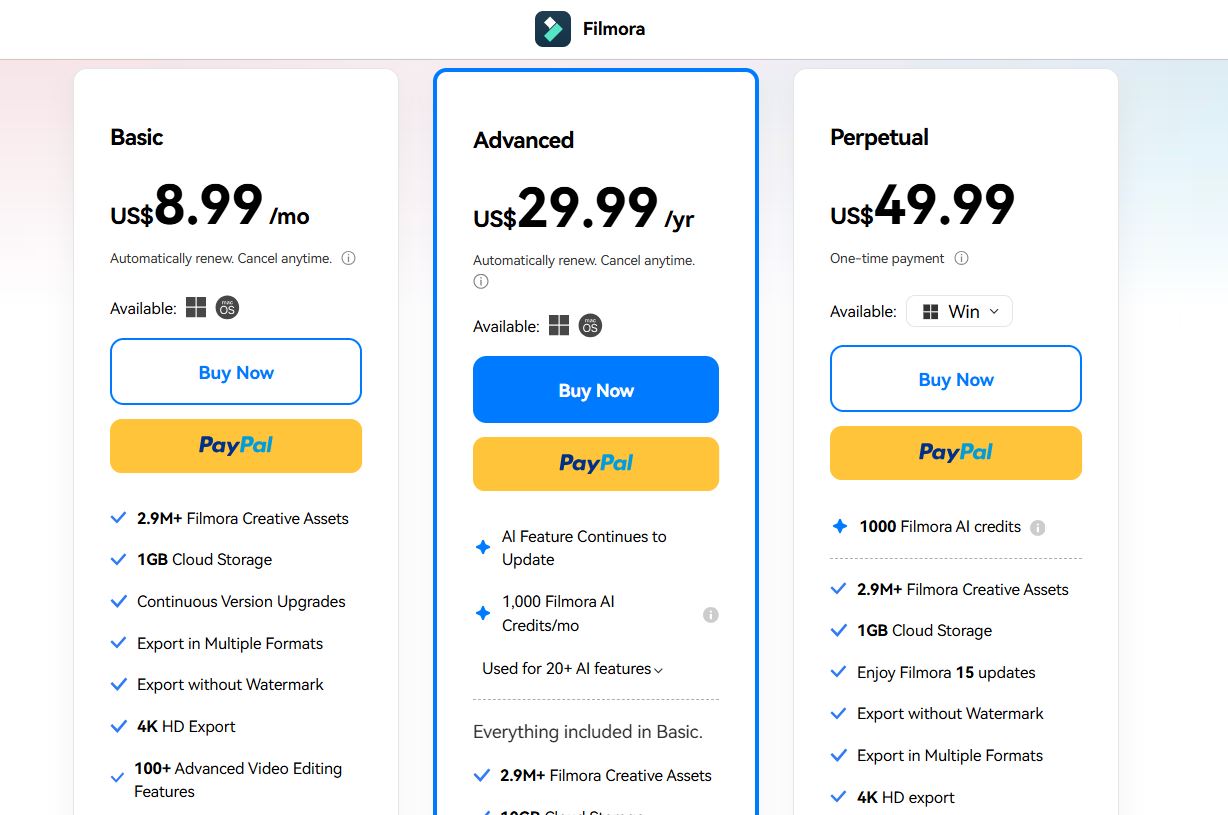Click the info icon under Advanced renewal text
The height and width of the screenshot is (815, 1228).
(480, 281)
